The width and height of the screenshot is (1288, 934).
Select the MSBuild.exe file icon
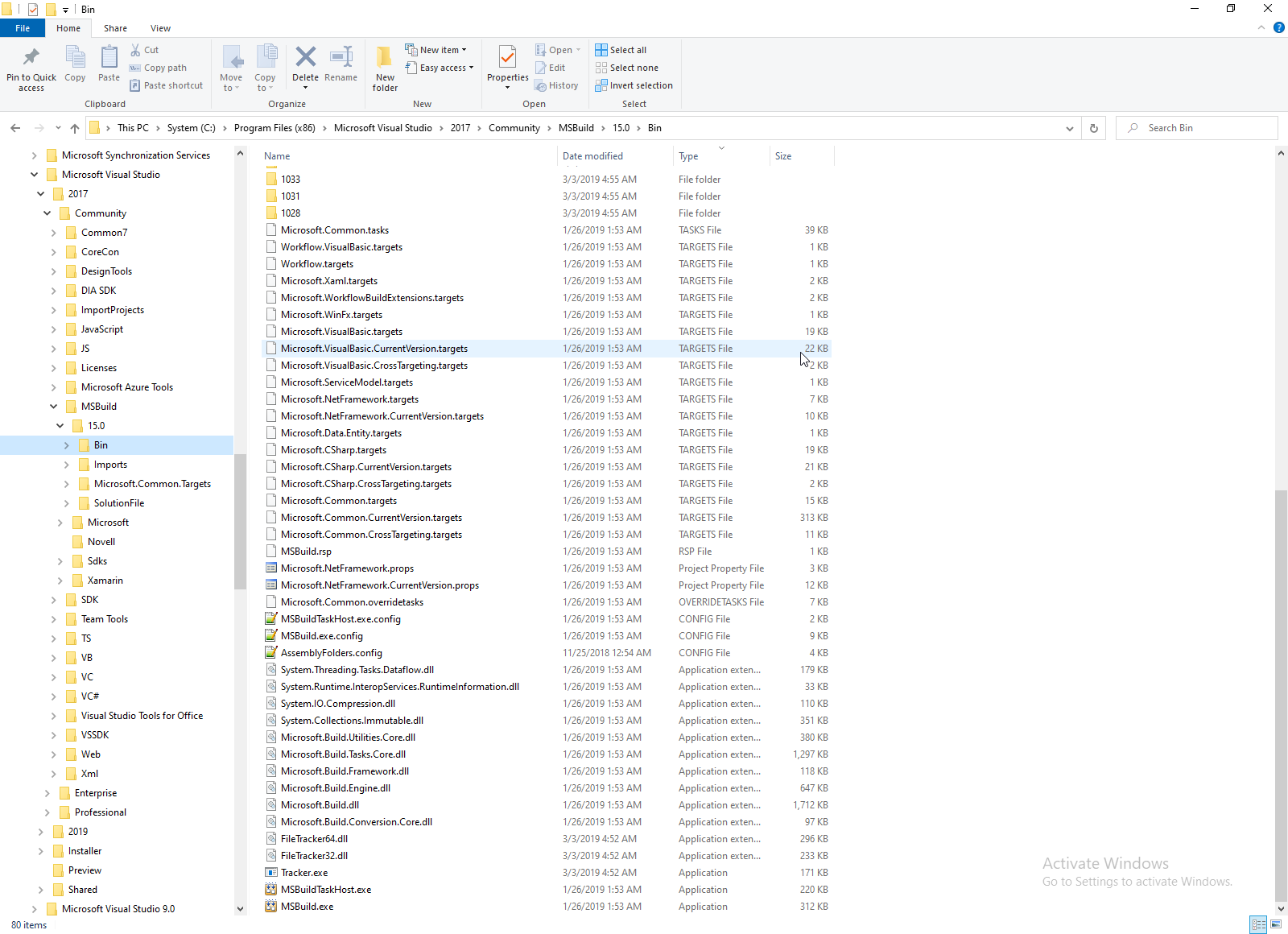(271, 907)
